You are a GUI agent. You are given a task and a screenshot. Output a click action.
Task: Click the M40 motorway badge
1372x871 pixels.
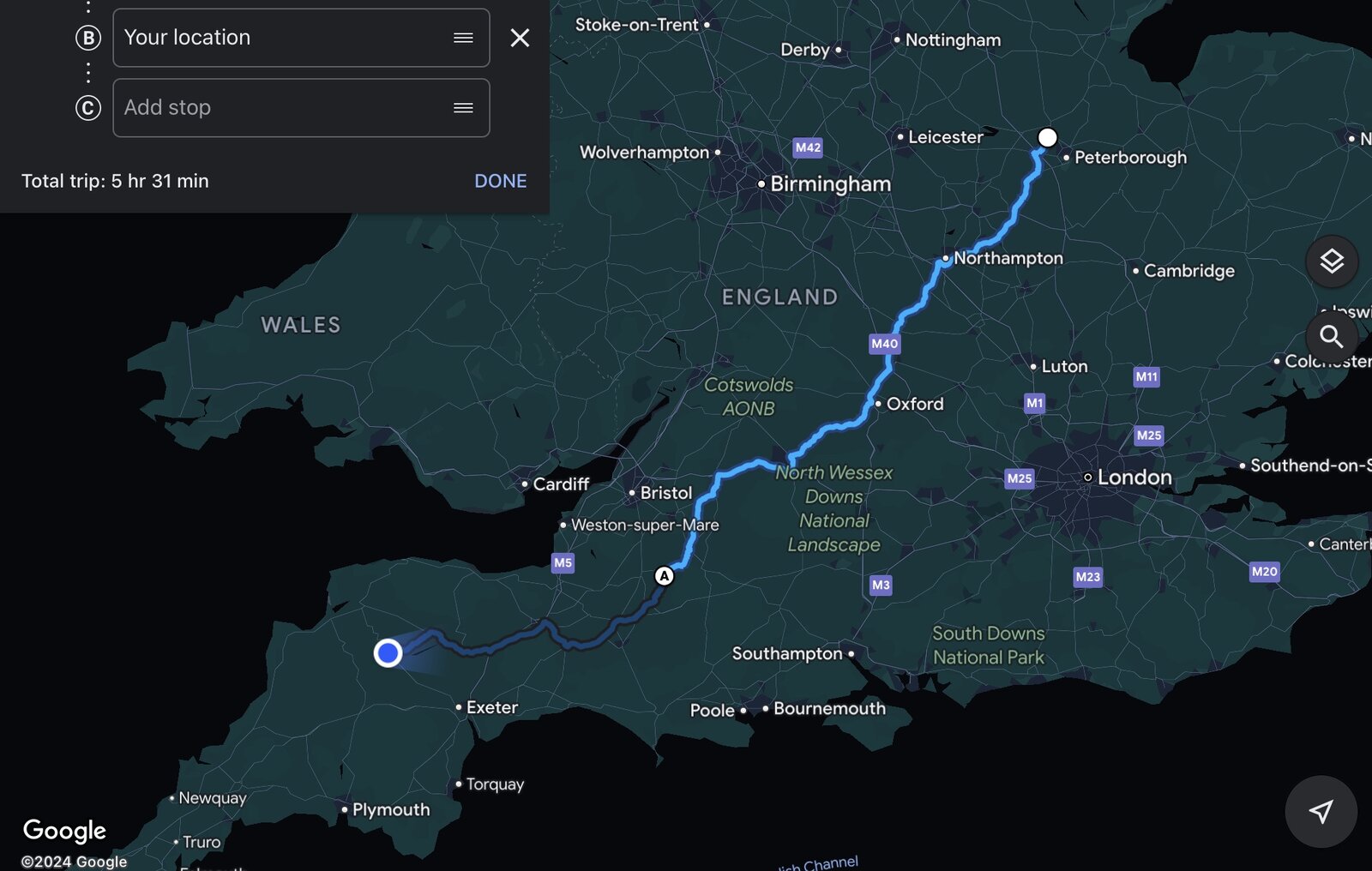click(x=885, y=344)
